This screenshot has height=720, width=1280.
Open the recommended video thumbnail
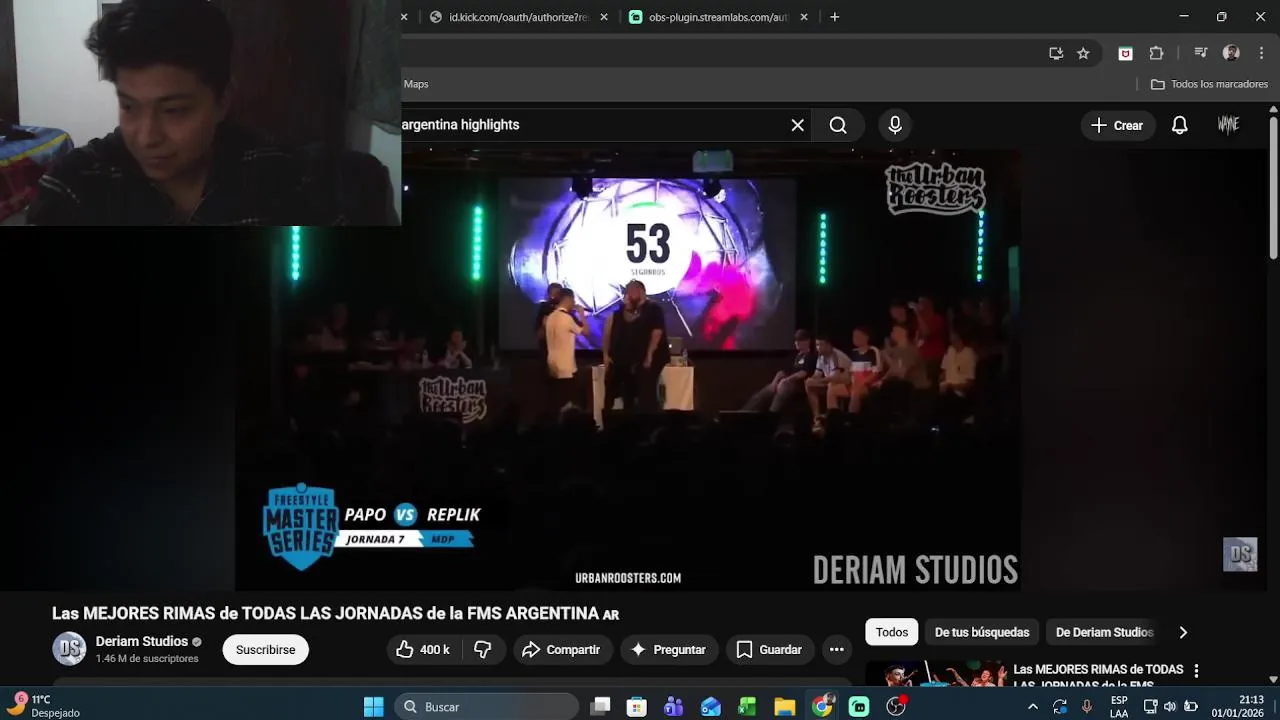[x=936, y=674]
